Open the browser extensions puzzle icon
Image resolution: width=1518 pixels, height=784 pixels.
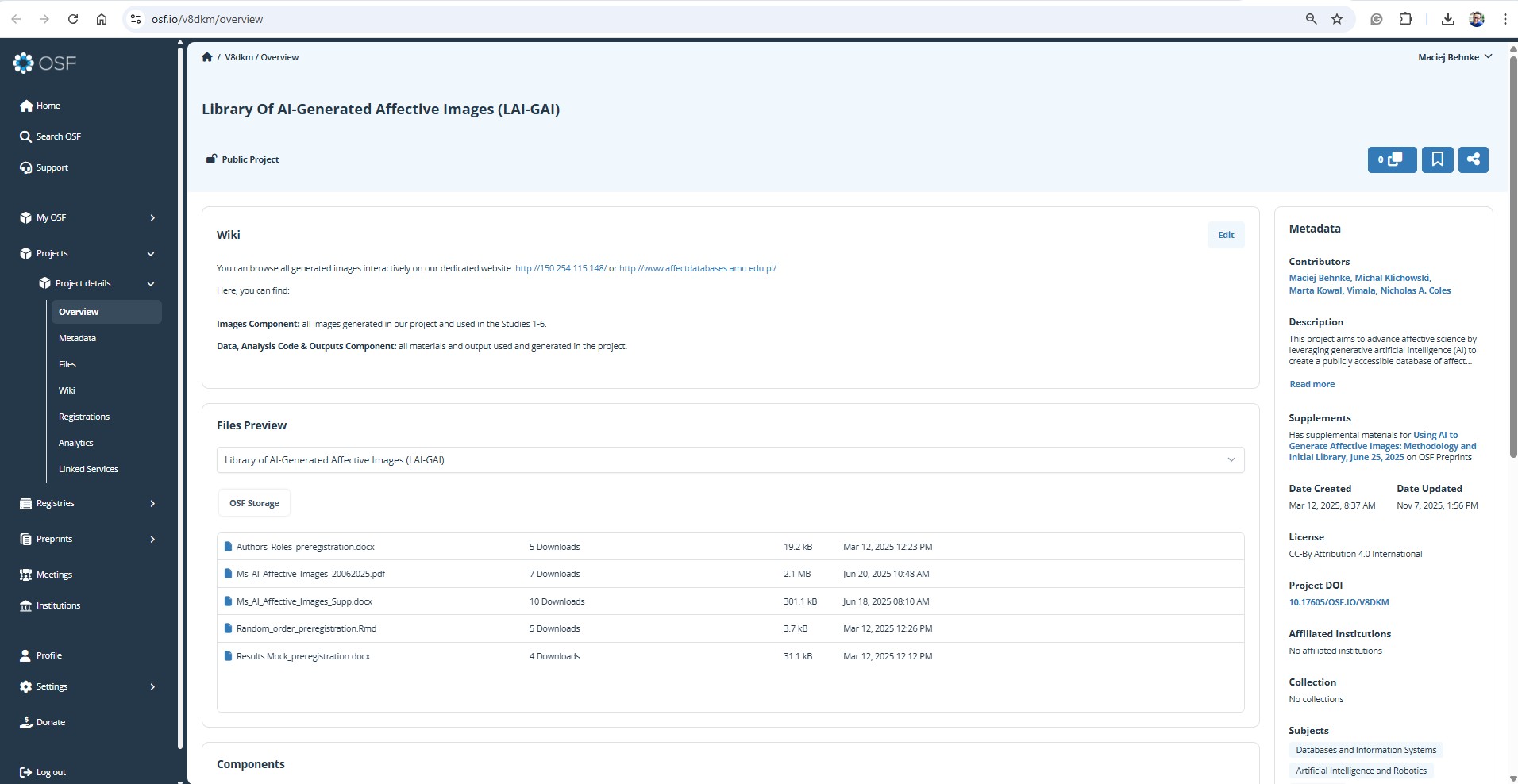pyautogui.click(x=1405, y=19)
